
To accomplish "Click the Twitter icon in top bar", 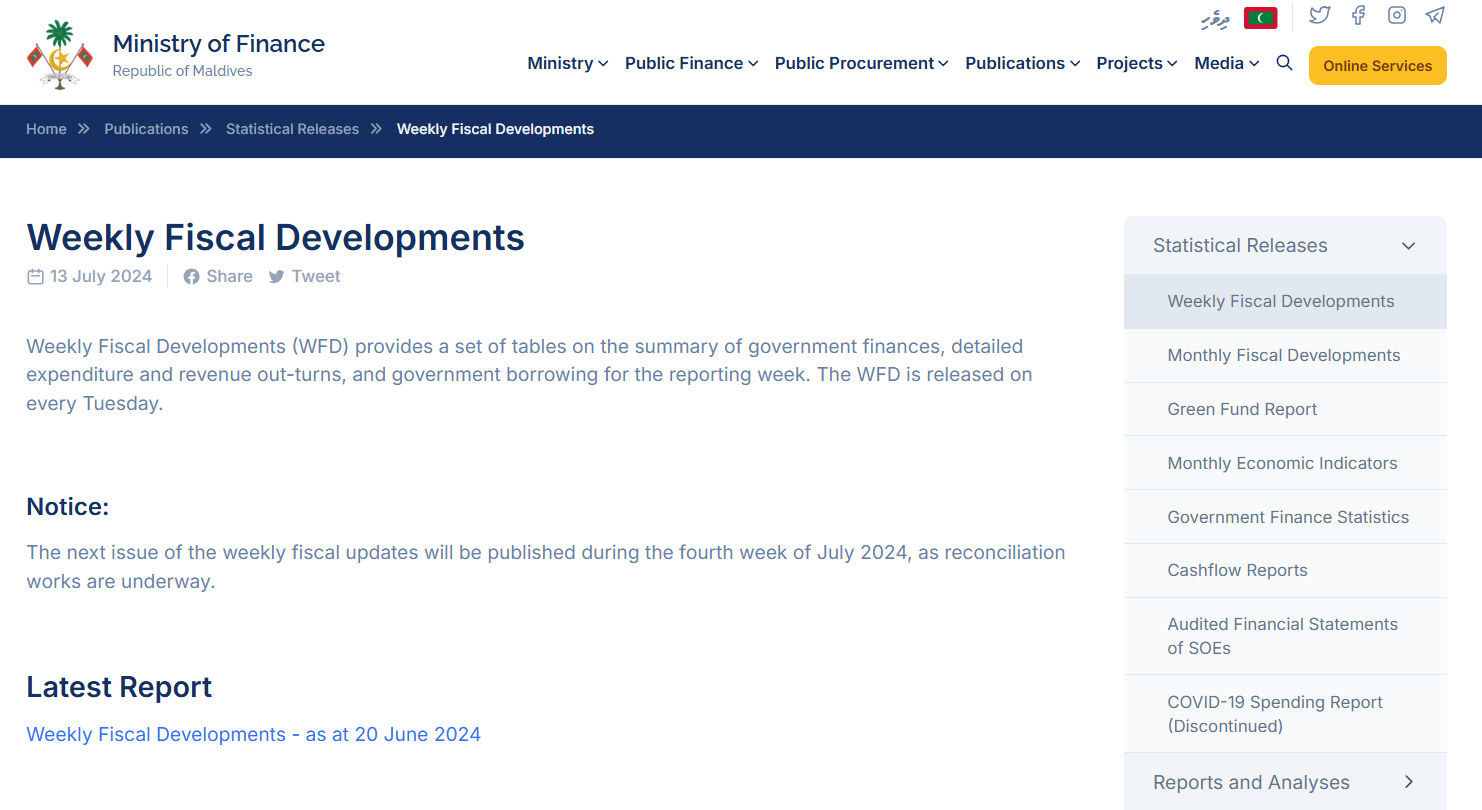I will (1320, 15).
